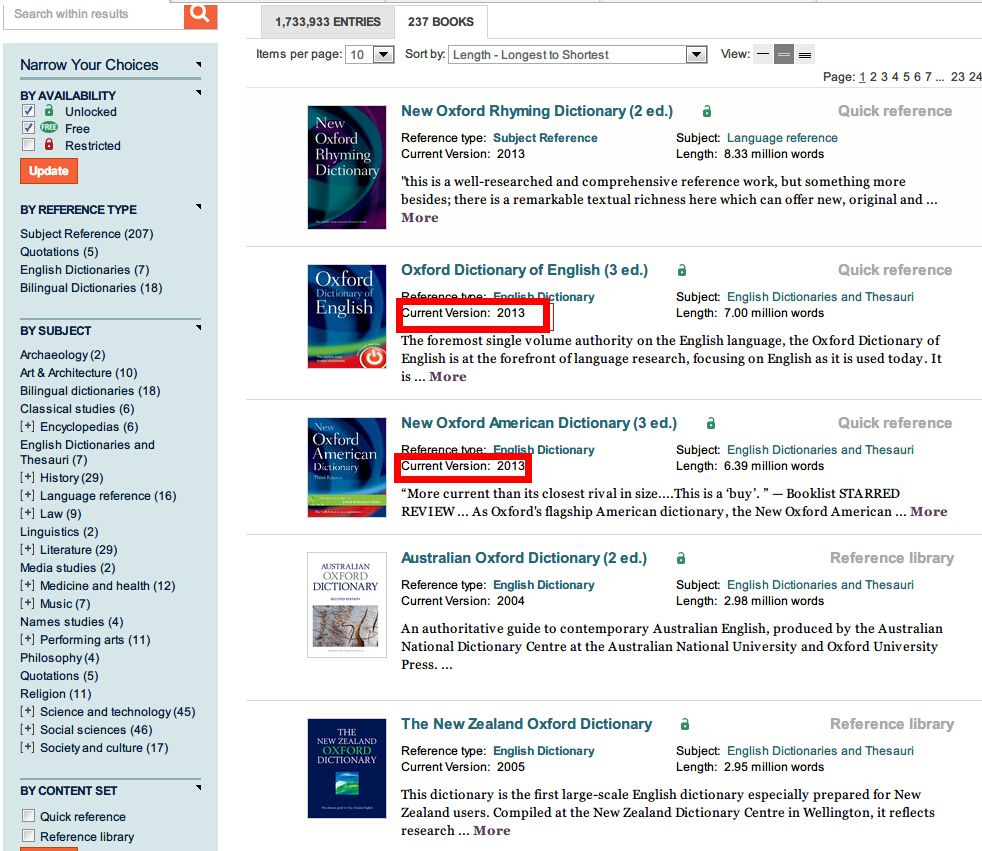Enable the Restricted availability checkbox
This screenshot has height=851, width=982.
28,145
